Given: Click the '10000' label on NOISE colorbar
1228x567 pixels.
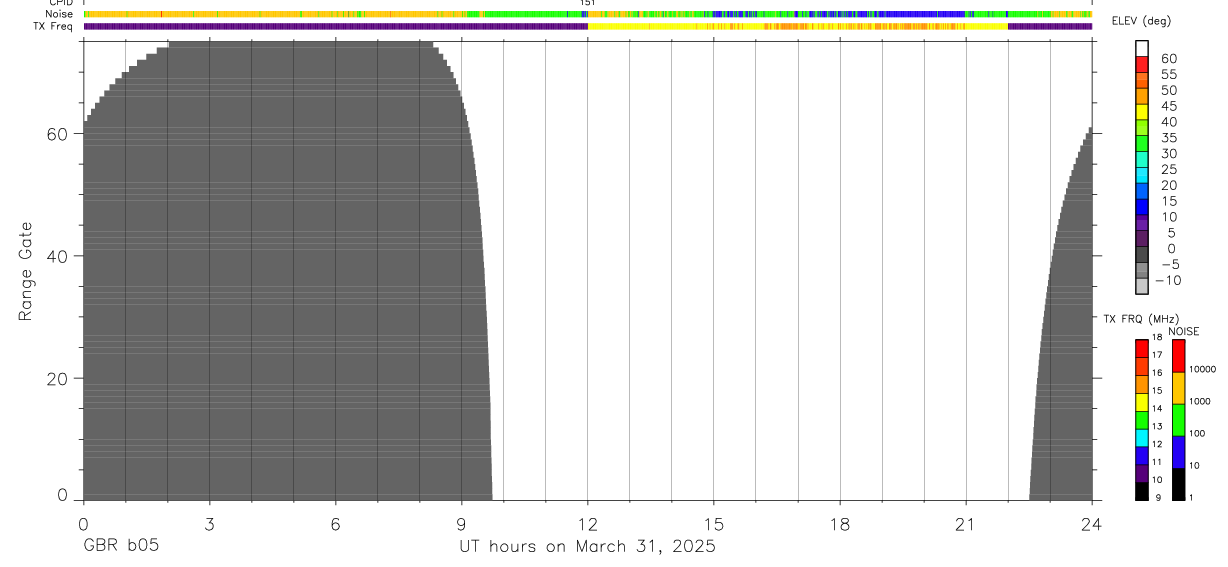Looking at the screenshot, I should (x=1203, y=369).
